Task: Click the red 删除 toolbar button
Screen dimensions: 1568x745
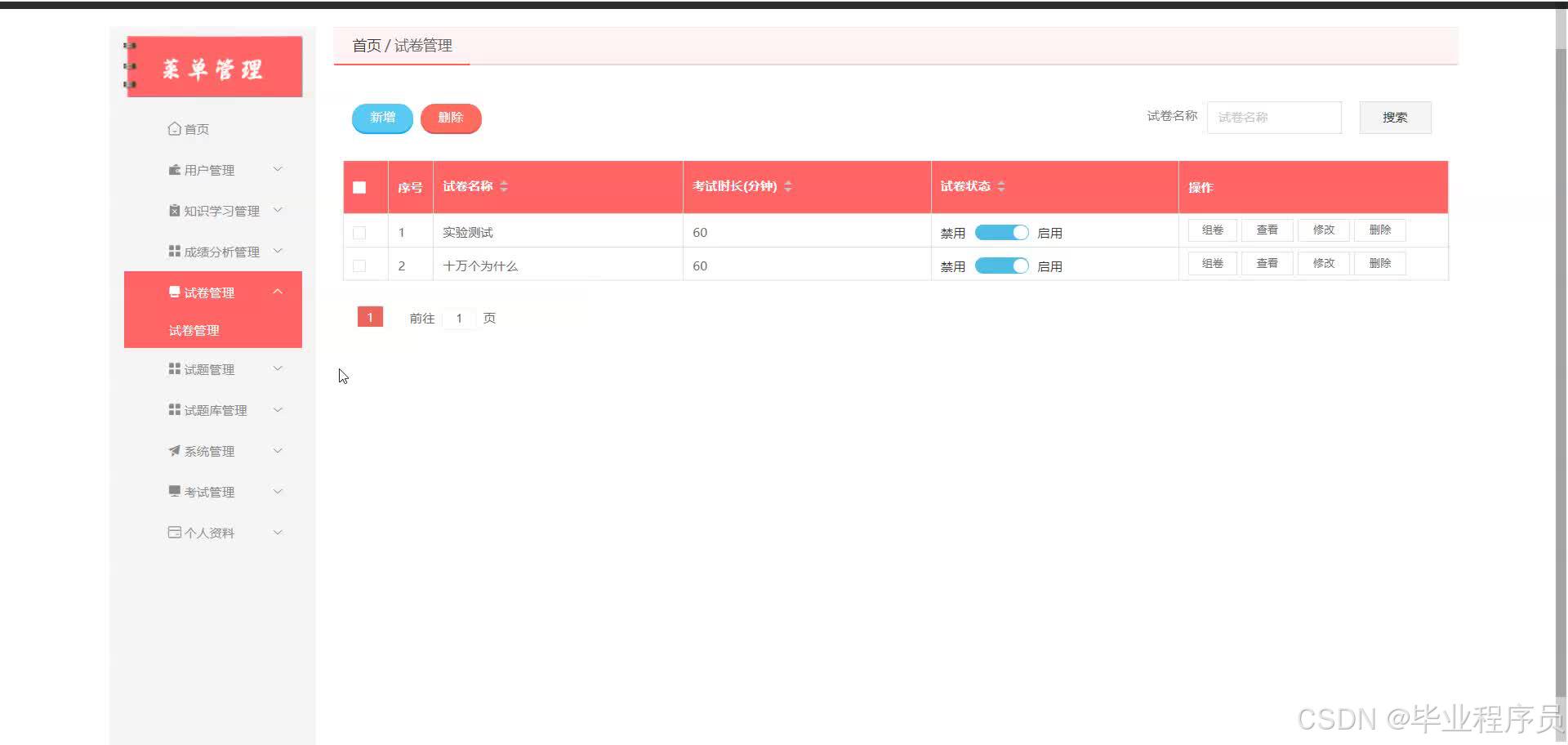Action: pyautogui.click(x=451, y=118)
